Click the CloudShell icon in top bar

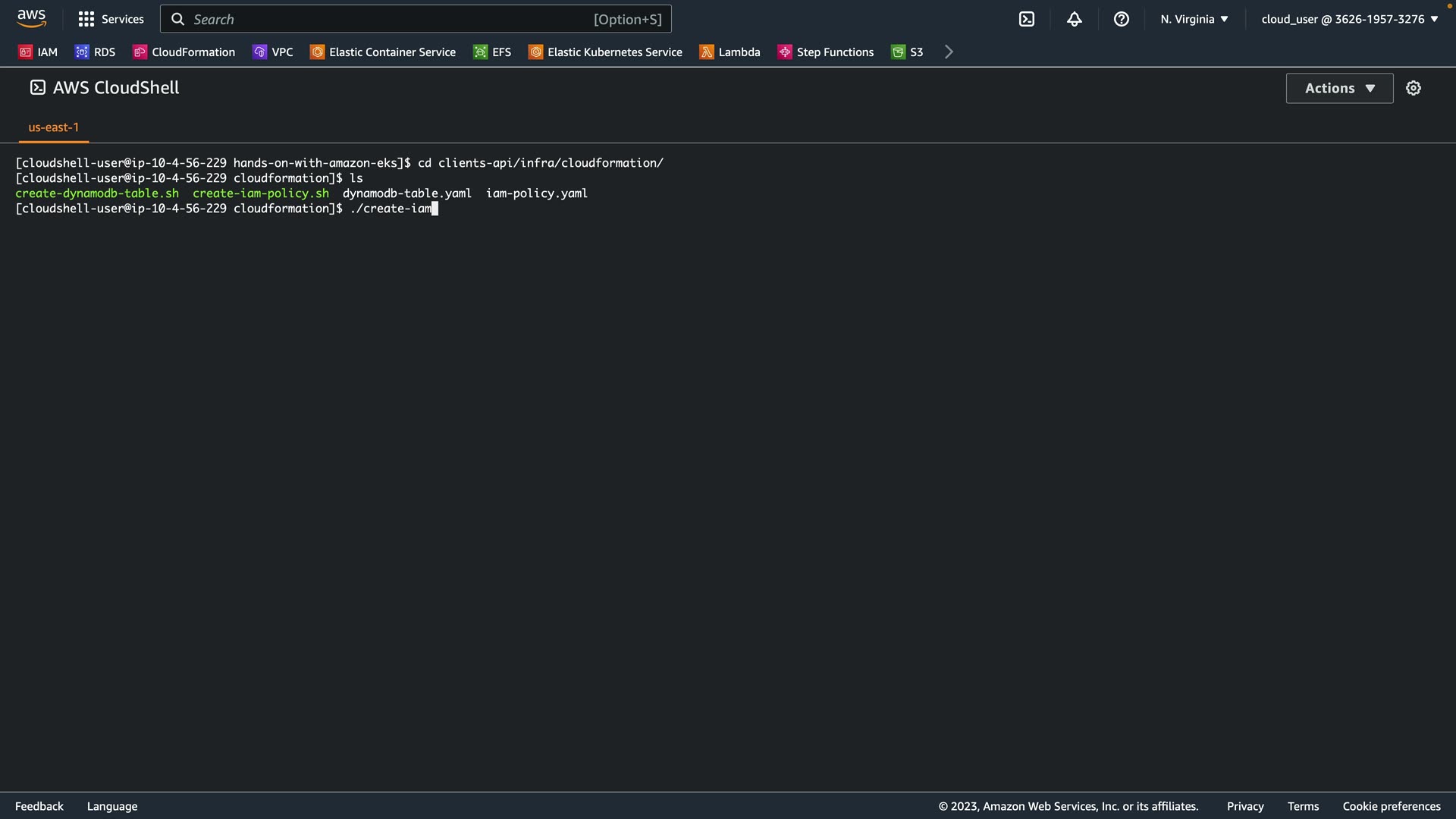click(x=1026, y=19)
